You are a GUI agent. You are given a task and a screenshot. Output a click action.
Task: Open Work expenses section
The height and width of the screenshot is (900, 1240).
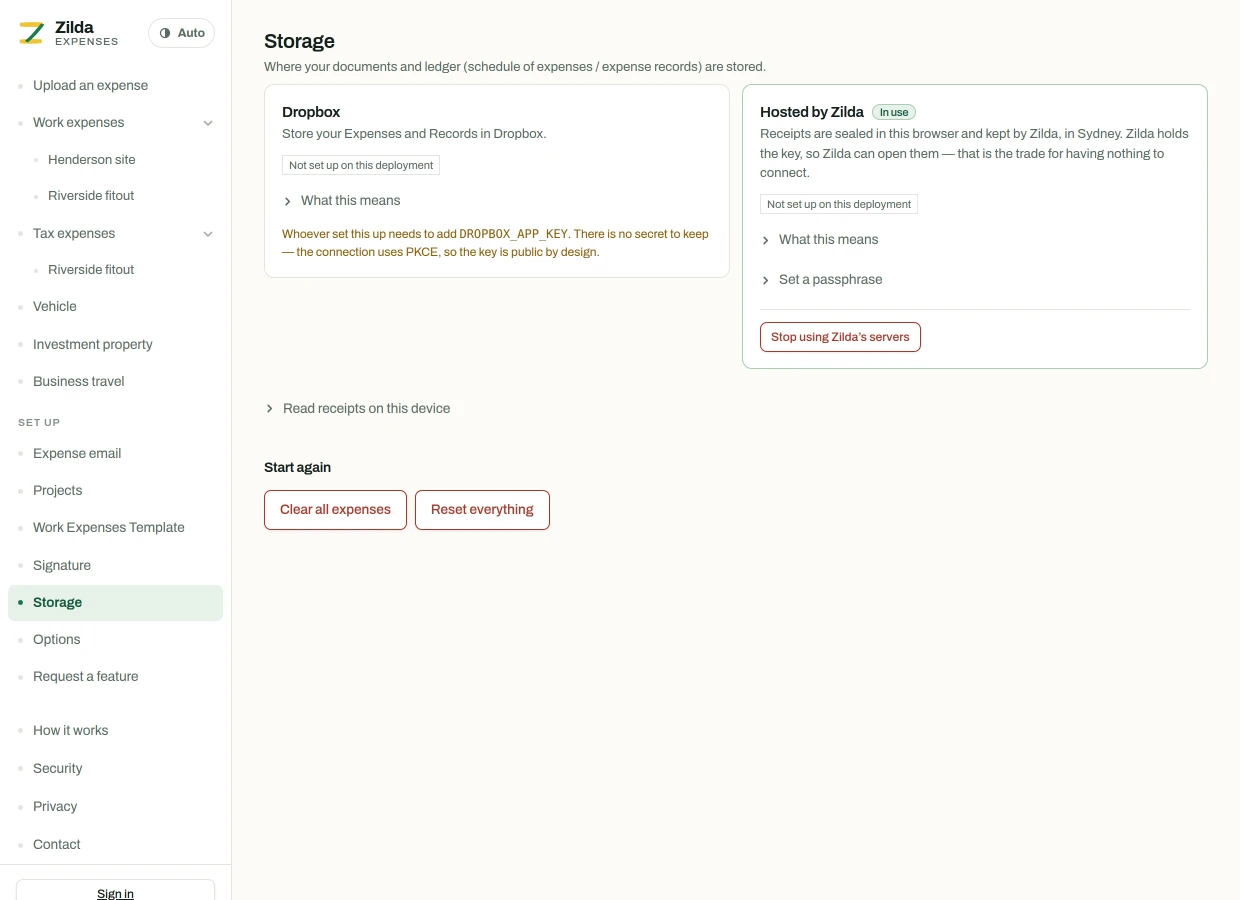pos(79,122)
